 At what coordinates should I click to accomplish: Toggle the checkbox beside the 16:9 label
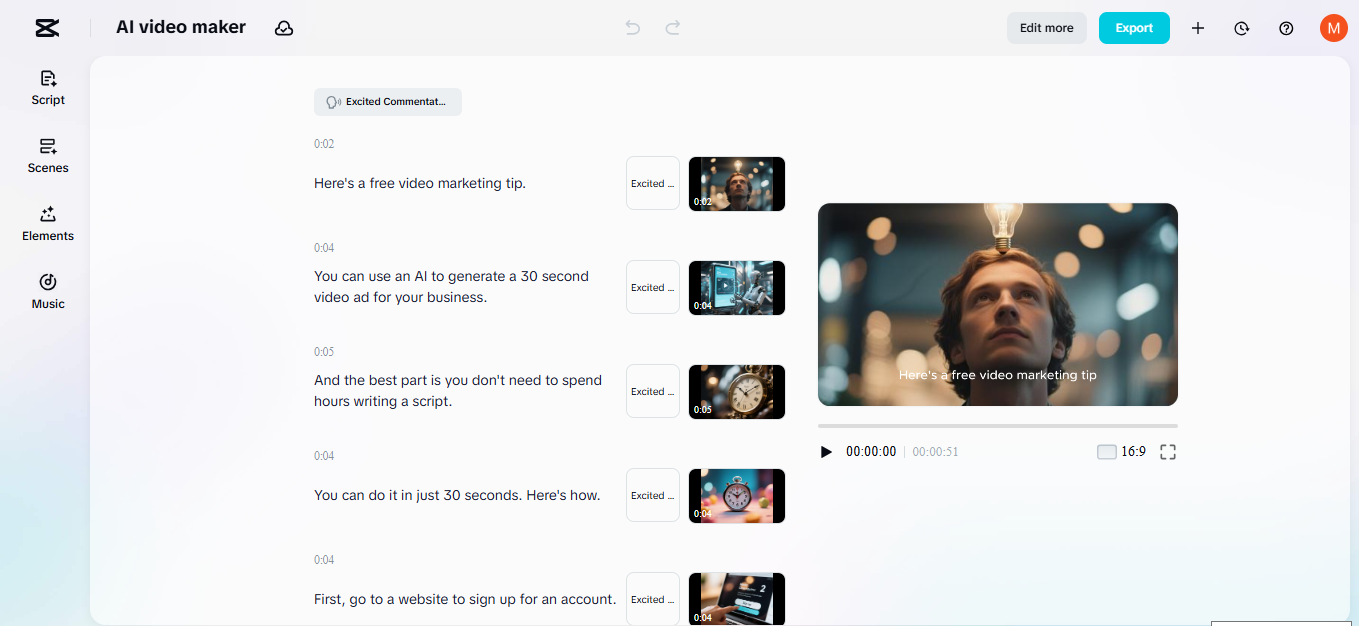click(1106, 451)
